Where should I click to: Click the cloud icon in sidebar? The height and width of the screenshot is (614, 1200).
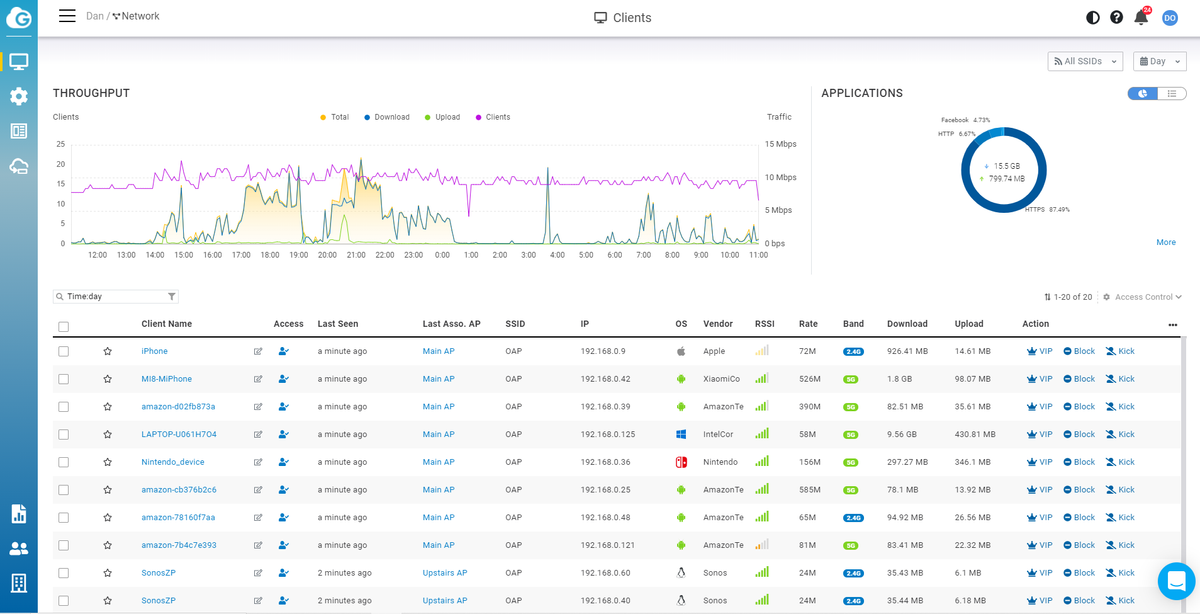(18, 166)
